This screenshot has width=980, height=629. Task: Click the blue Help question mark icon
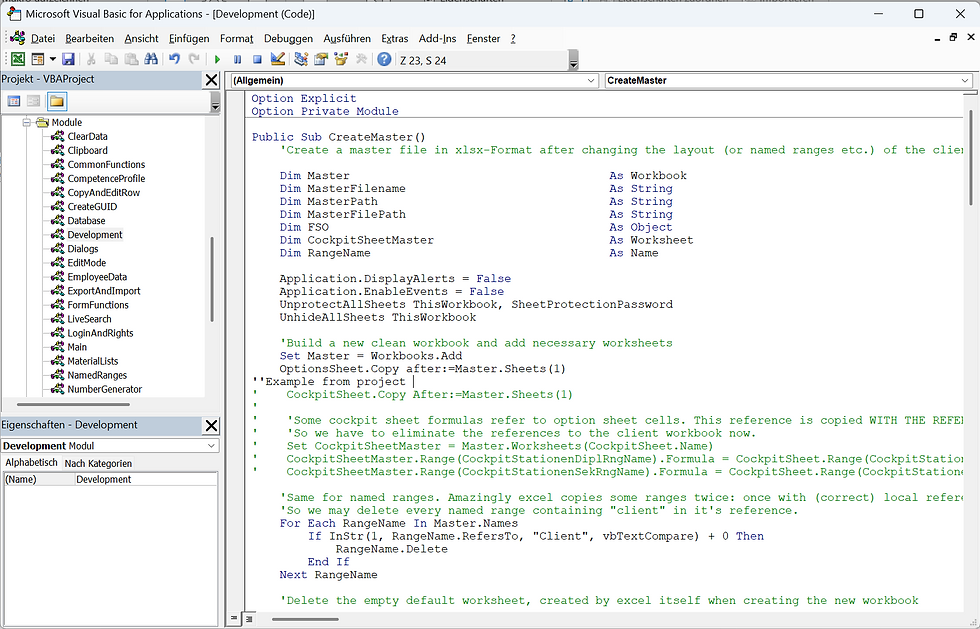point(384,59)
